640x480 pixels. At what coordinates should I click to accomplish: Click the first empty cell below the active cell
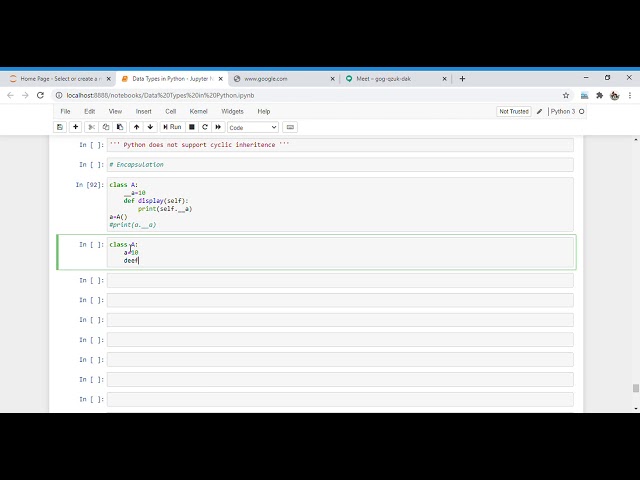(x=340, y=280)
